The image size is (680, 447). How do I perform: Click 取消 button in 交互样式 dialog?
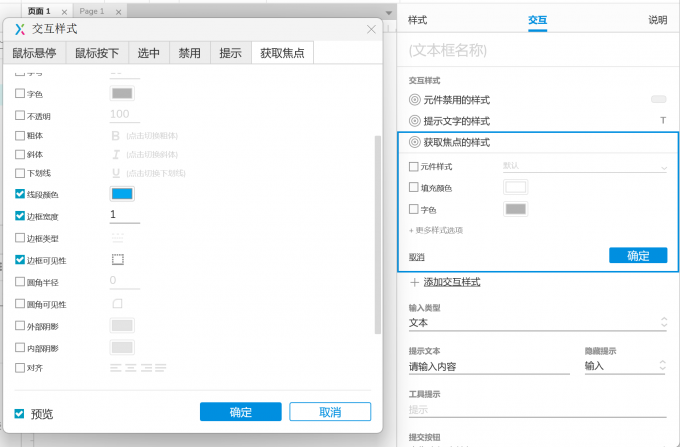pos(330,411)
